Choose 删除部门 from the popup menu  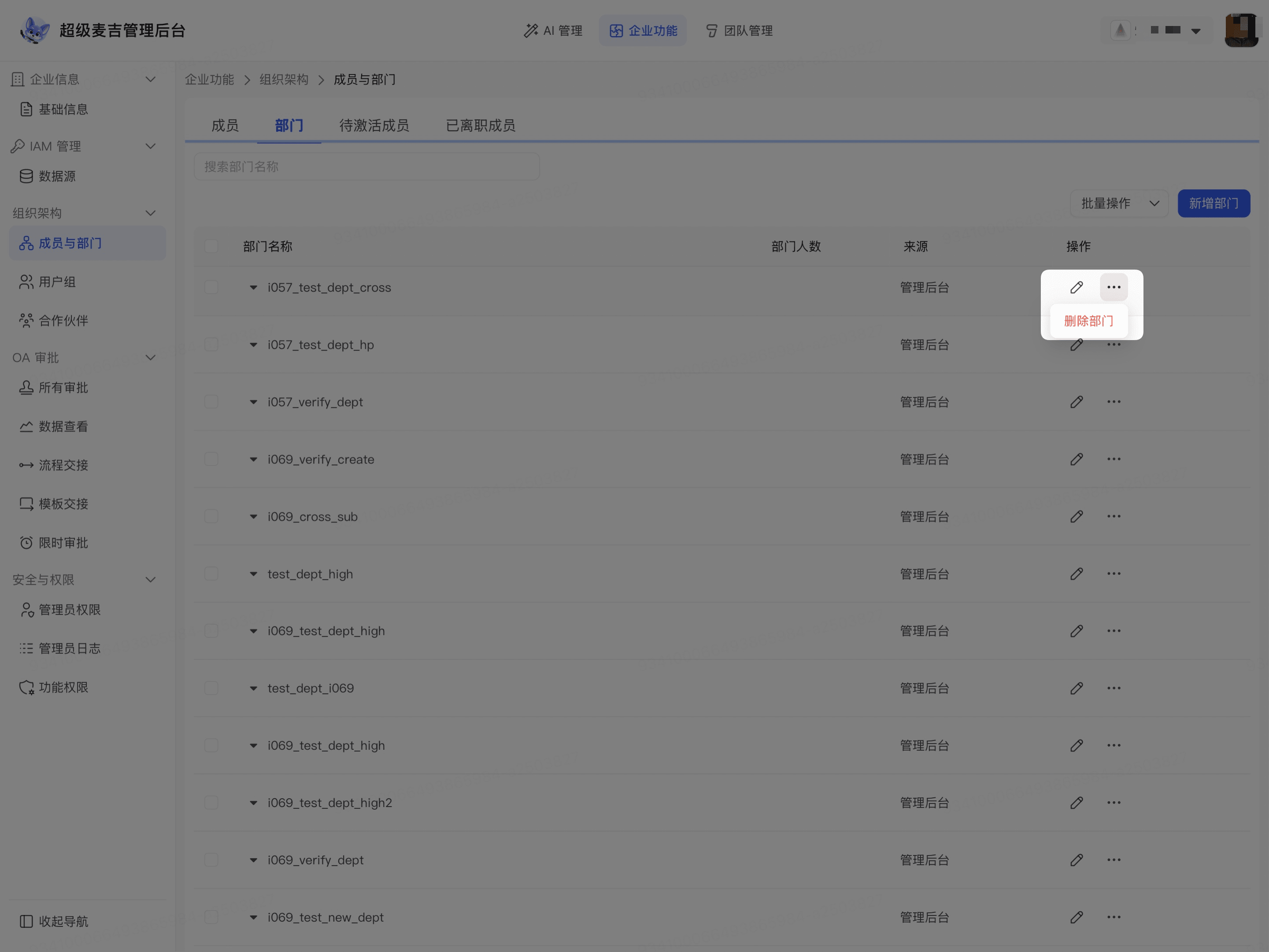point(1088,321)
